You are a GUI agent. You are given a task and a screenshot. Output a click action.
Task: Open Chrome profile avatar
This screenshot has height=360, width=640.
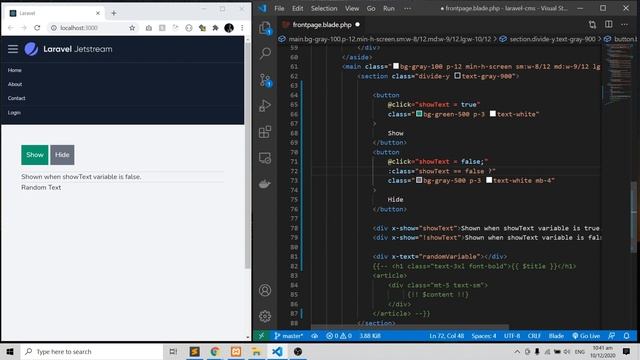coord(229,28)
